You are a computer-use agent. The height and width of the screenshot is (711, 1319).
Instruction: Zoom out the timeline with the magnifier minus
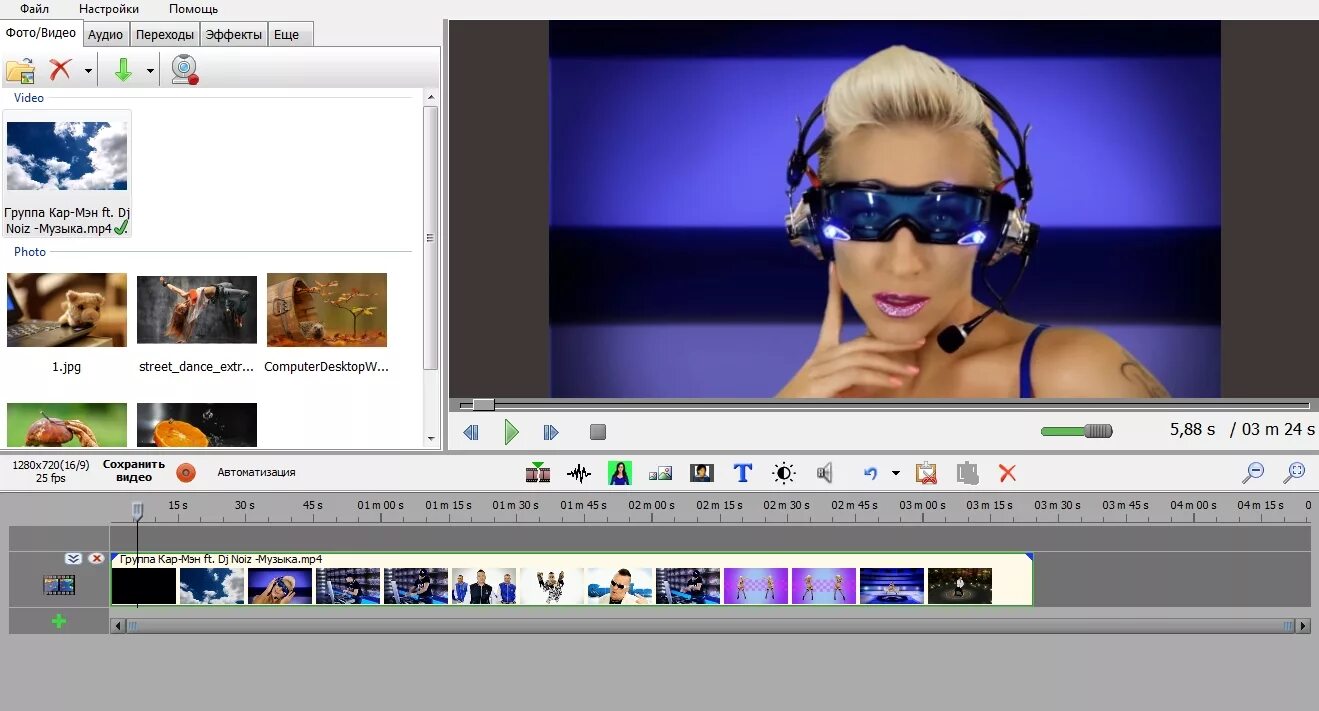point(1253,472)
